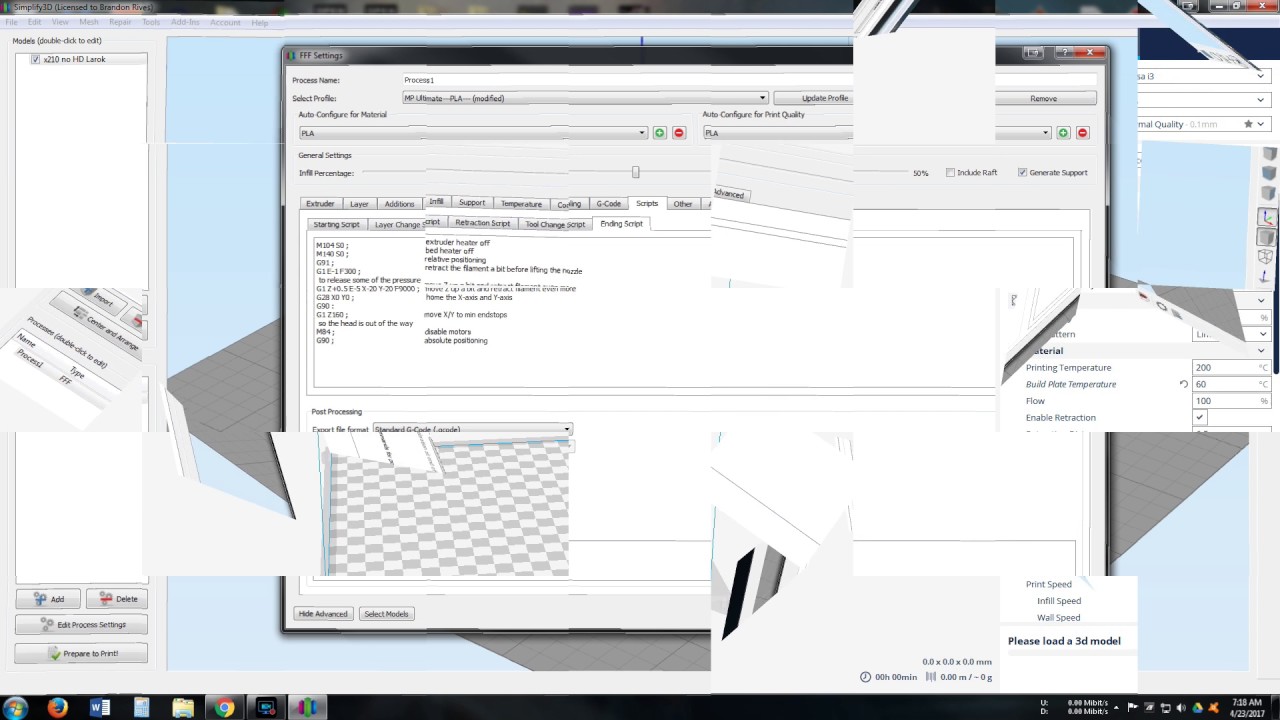Open Simplify3D taskbar icon

pyautogui.click(x=308, y=707)
